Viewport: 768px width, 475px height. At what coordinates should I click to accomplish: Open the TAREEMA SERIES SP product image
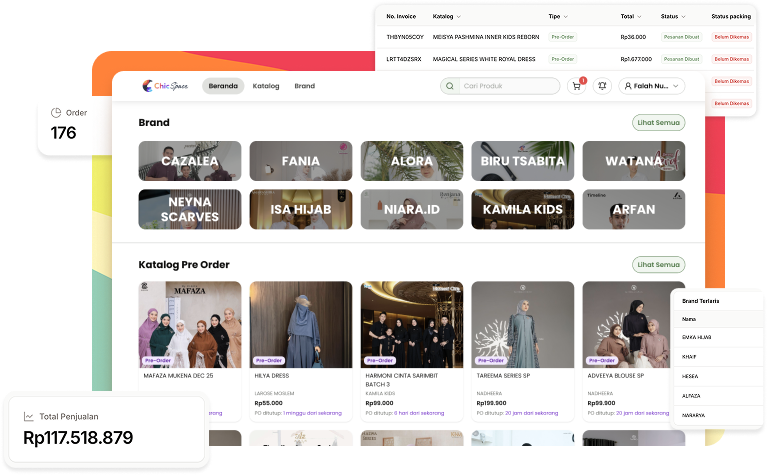(x=523, y=324)
